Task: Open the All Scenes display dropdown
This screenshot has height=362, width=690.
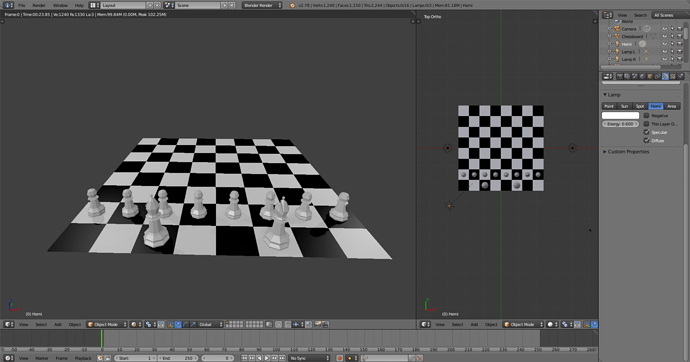Action: pyautogui.click(x=670, y=15)
